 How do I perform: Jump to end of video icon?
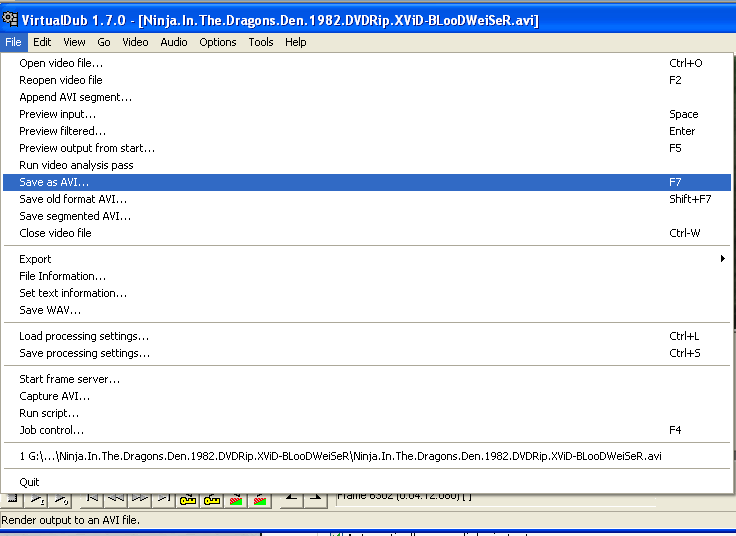coord(164,500)
